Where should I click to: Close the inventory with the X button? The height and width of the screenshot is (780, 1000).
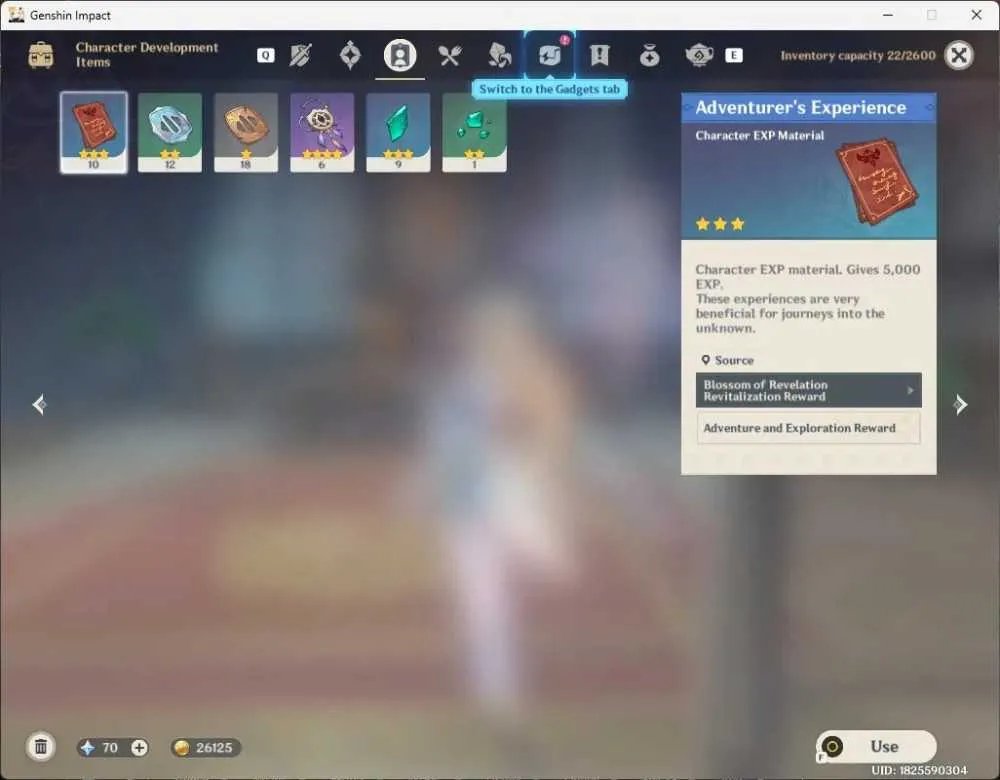tap(959, 55)
